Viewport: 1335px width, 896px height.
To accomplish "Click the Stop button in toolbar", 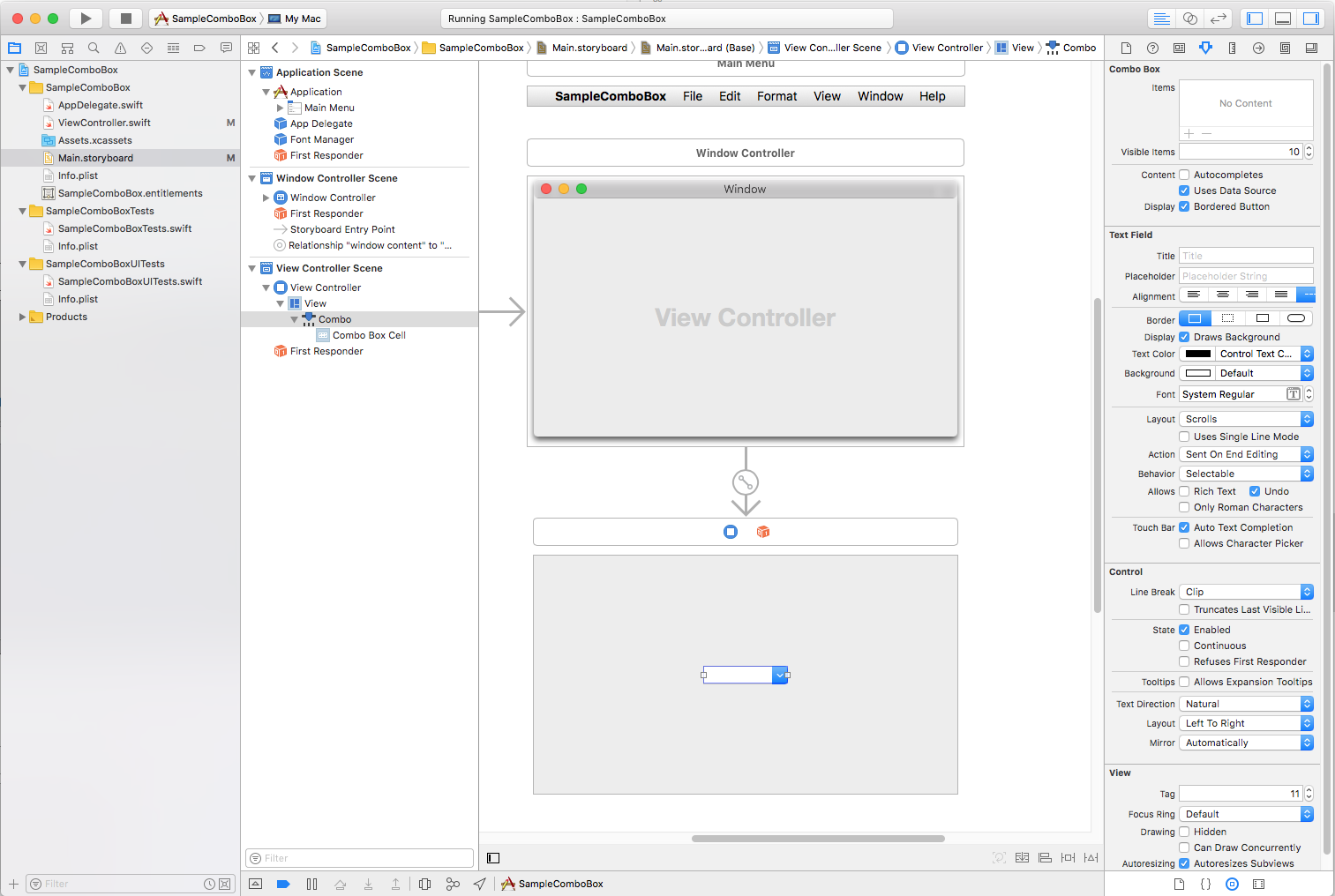I will (125, 19).
